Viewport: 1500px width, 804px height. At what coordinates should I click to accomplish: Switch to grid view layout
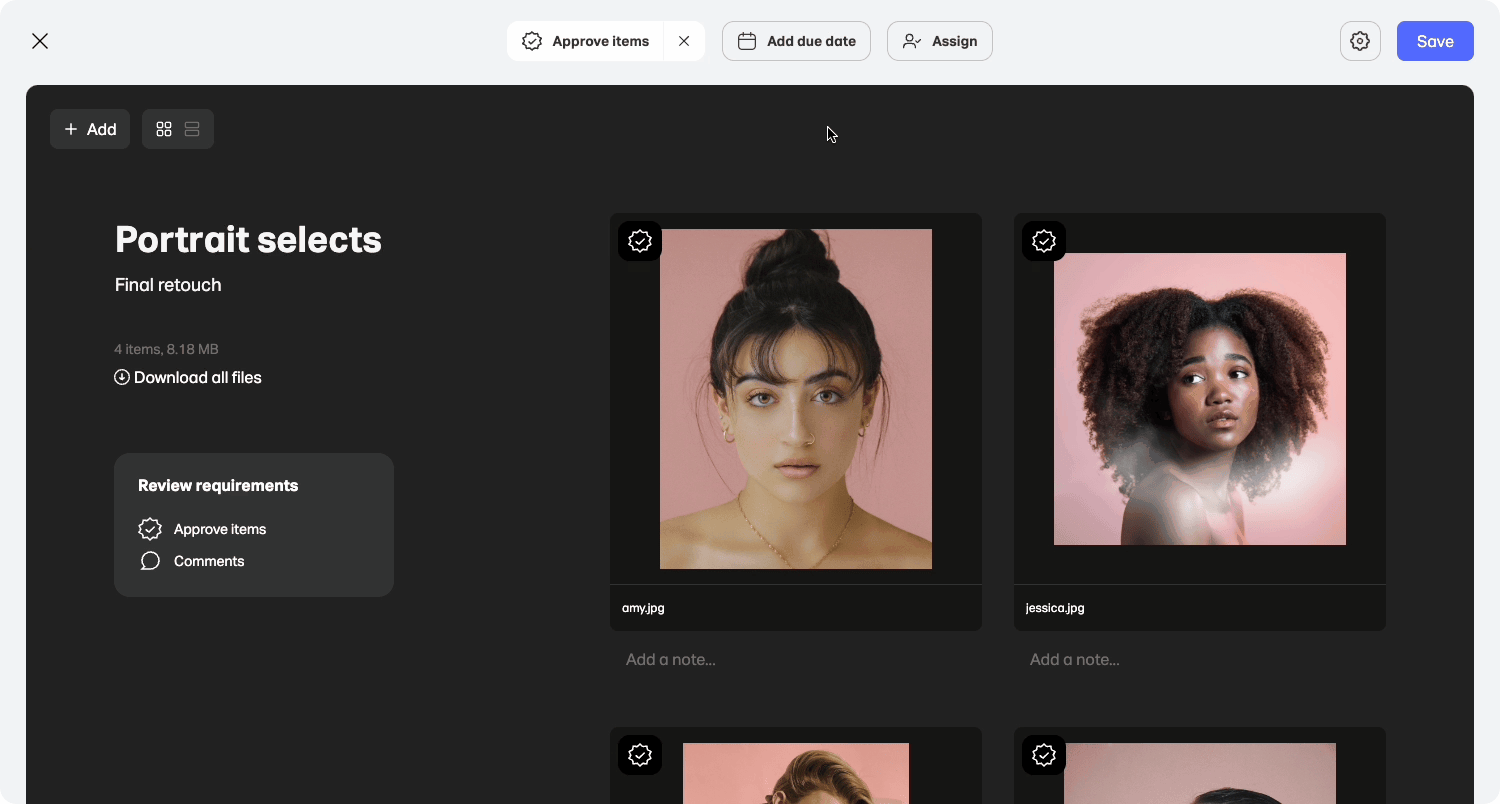coord(164,129)
